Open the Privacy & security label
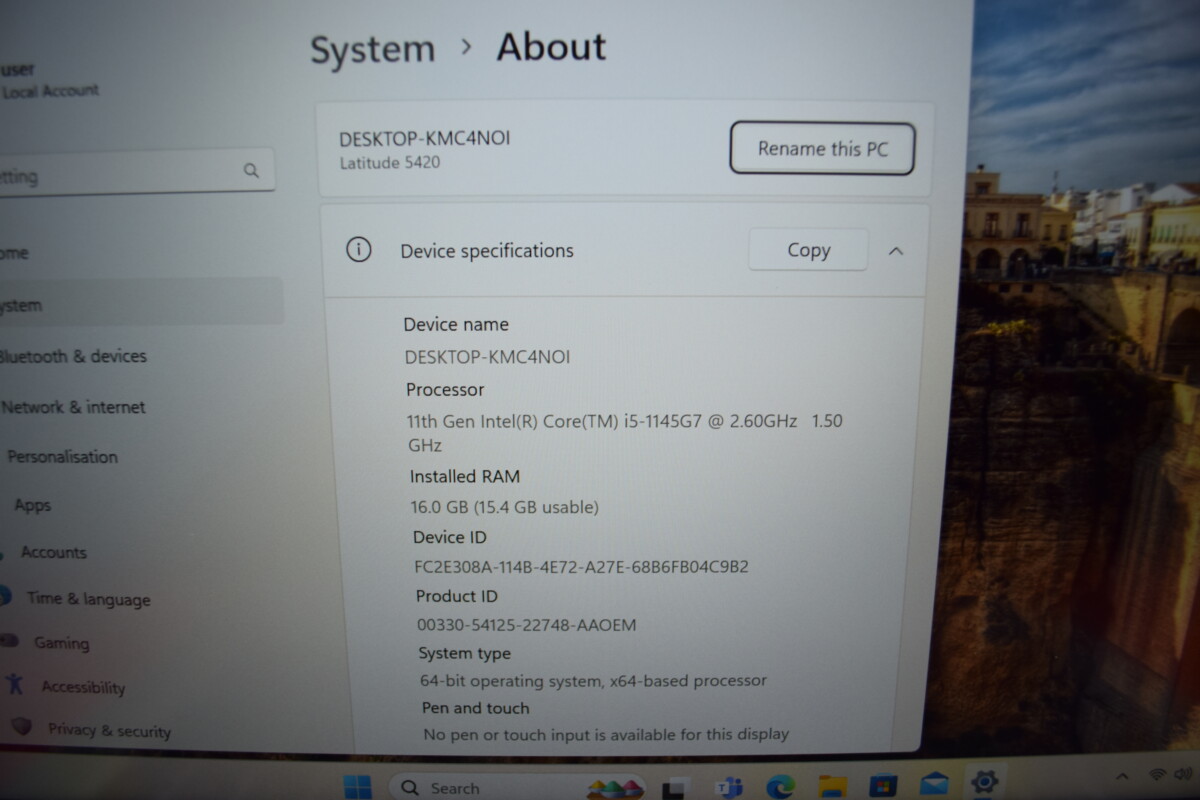Image resolution: width=1200 pixels, height=800 pixels. pos(109,730)
